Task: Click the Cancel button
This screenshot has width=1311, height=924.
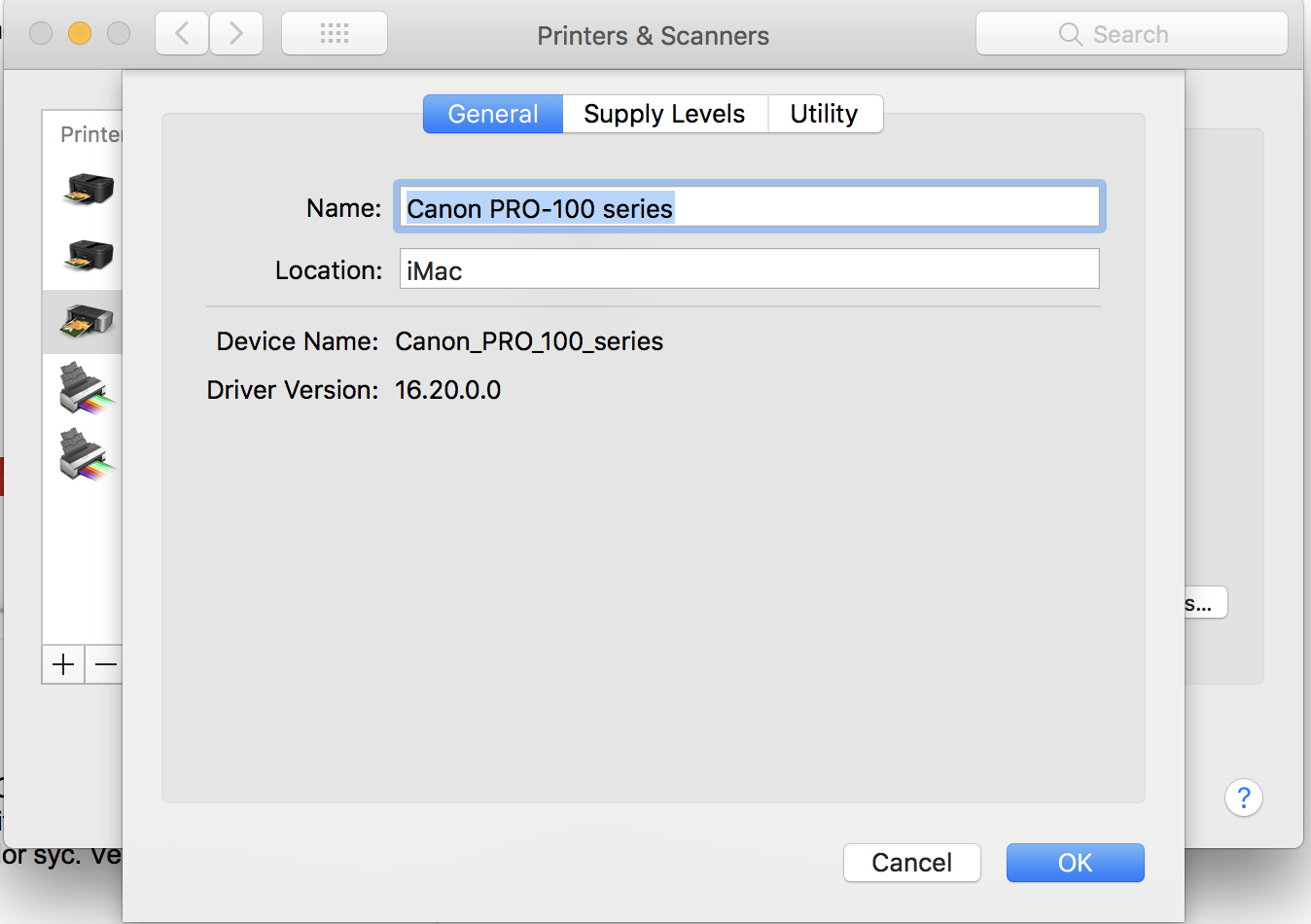Action: (911, 863)
